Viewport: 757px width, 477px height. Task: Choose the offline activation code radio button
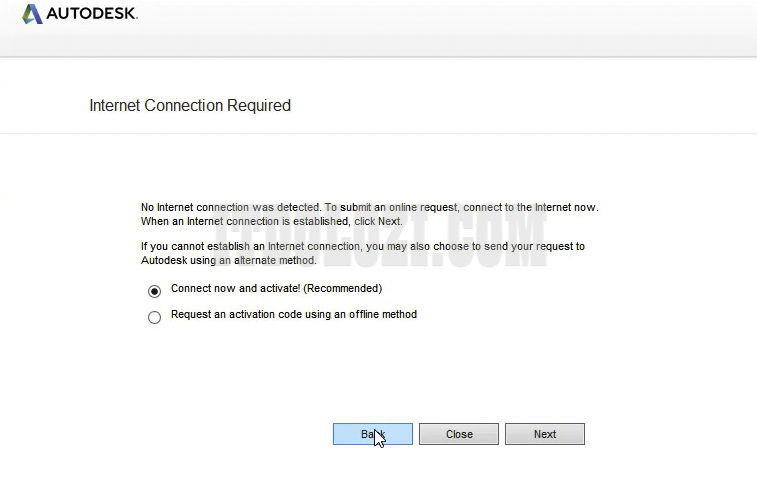[x=154, y=318]
